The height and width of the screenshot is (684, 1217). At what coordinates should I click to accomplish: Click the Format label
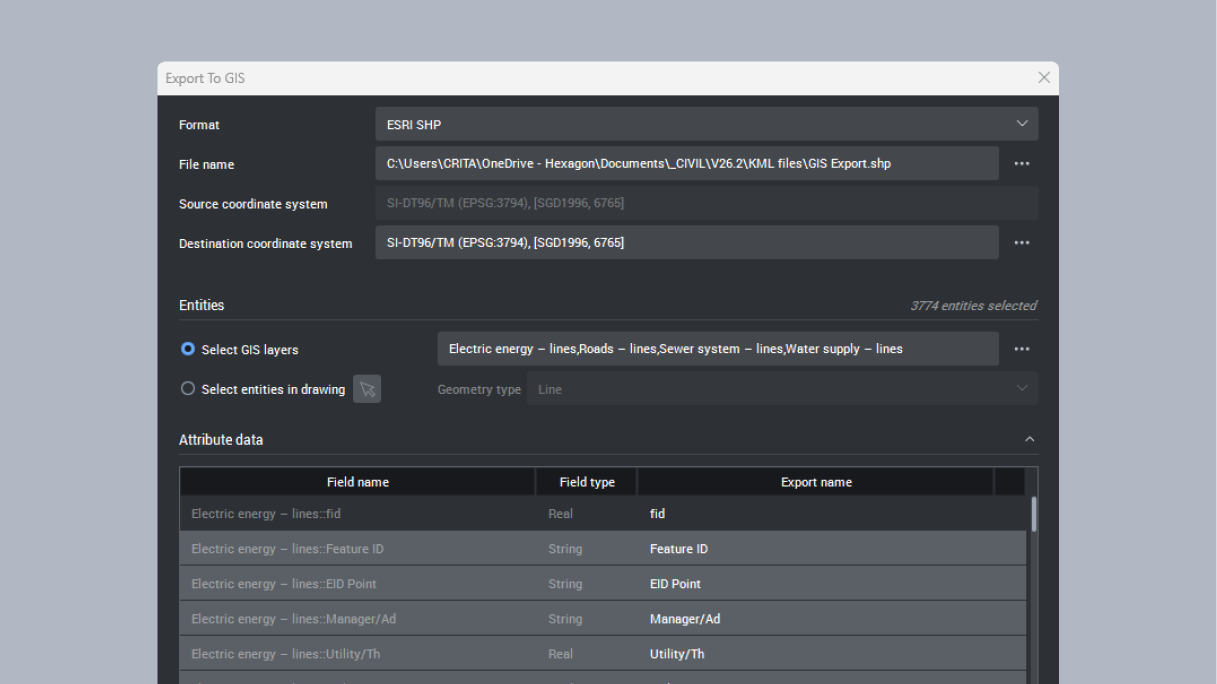(x=199, y=125)
